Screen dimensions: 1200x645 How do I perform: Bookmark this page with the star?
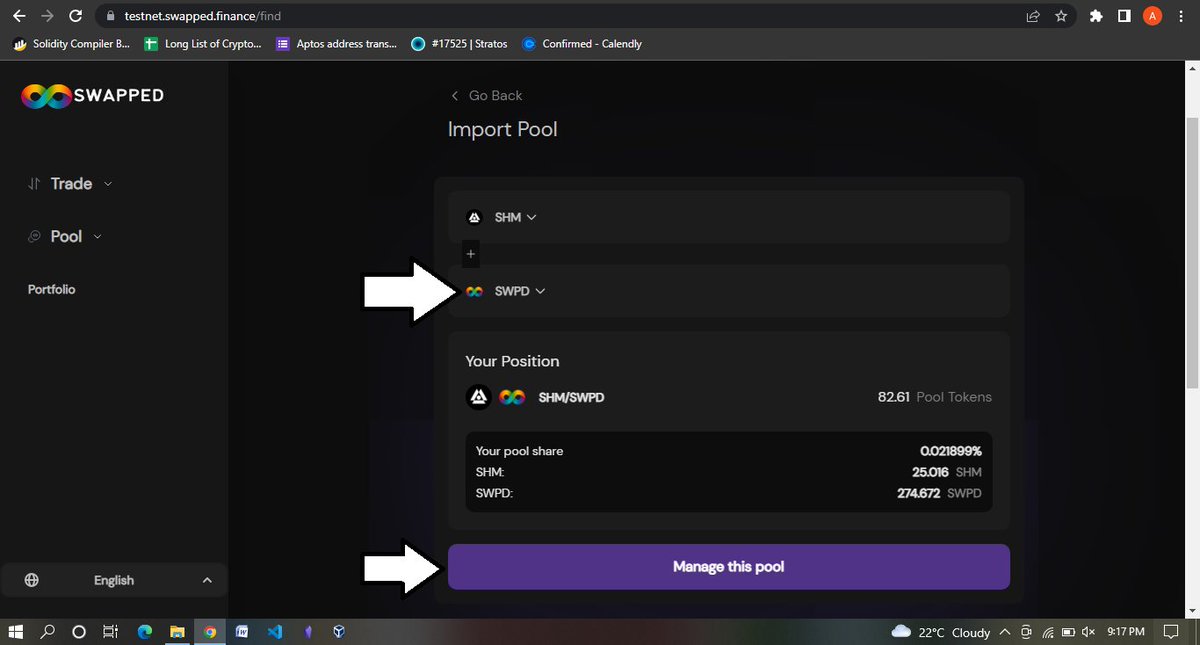coord(1061,16)
